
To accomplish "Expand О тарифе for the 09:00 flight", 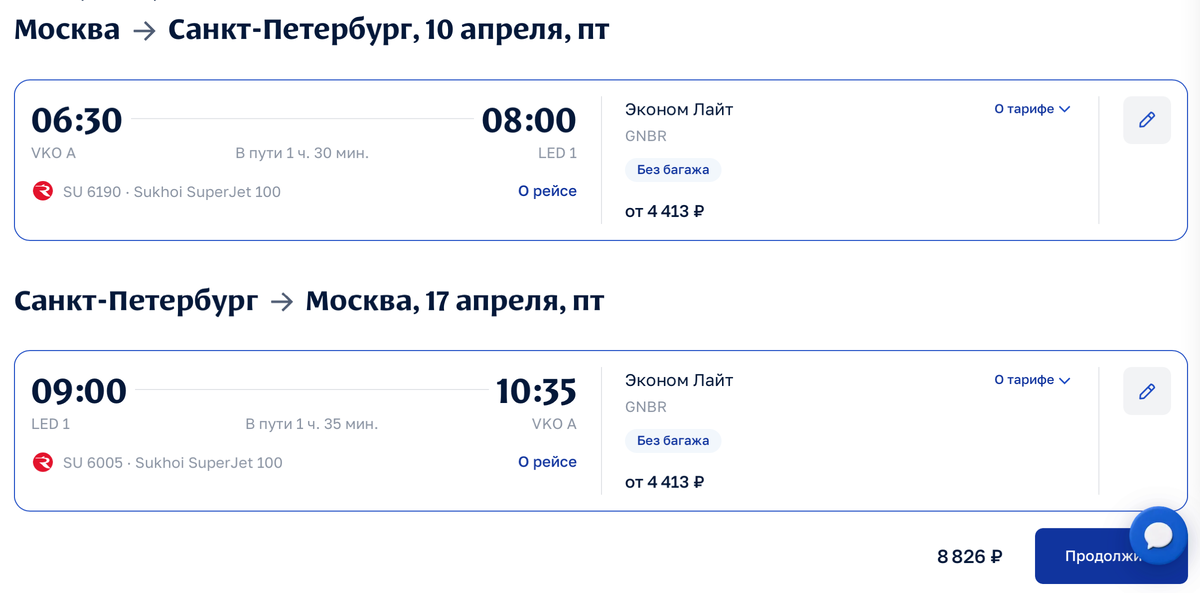I will pyautogui.click(x=1032, y=380).
